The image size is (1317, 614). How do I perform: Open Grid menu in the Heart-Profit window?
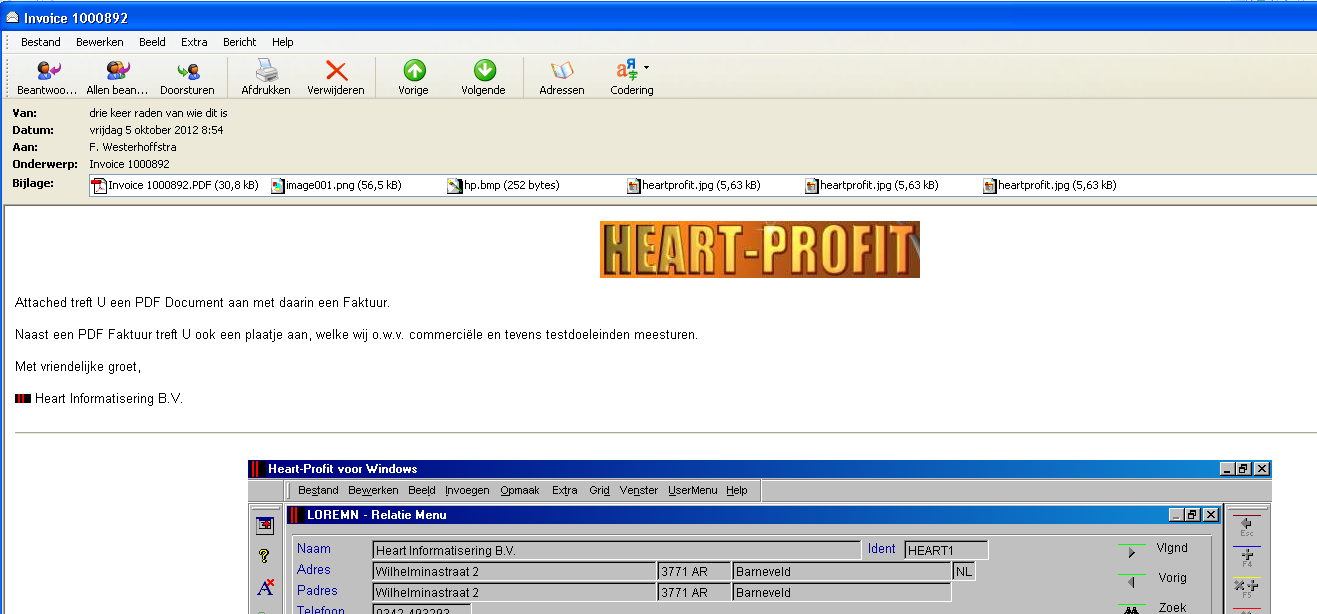[x=599, y=490]
